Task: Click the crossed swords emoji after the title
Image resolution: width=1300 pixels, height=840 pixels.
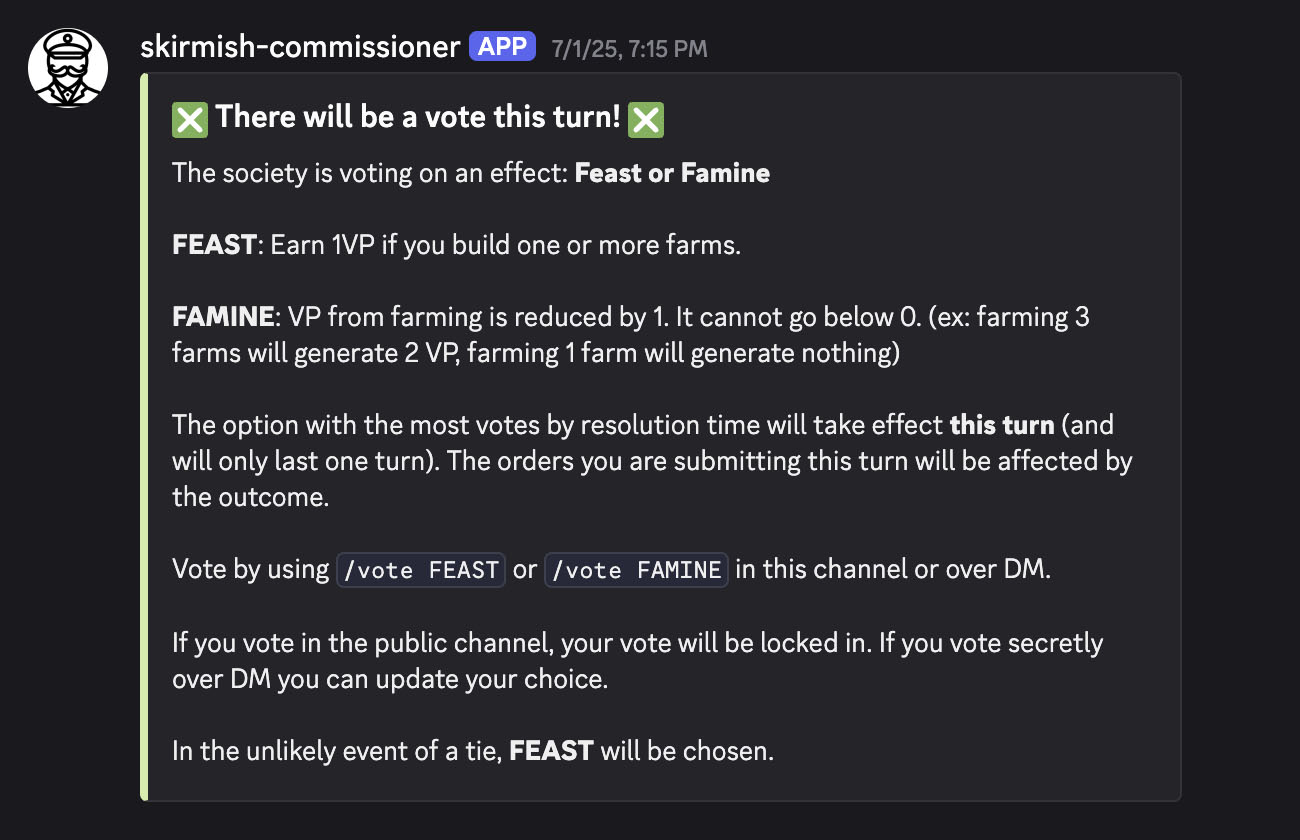Action: 646,120
